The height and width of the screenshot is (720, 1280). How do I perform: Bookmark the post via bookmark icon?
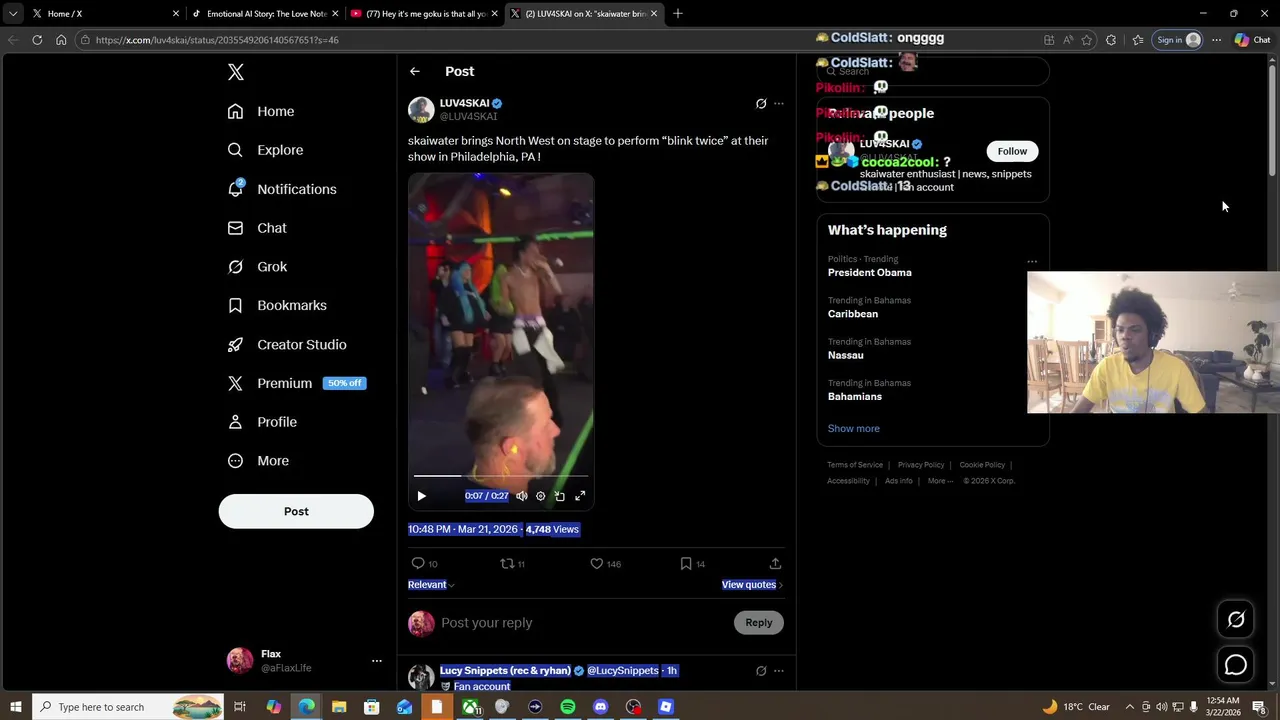click(x=686, y=564)
